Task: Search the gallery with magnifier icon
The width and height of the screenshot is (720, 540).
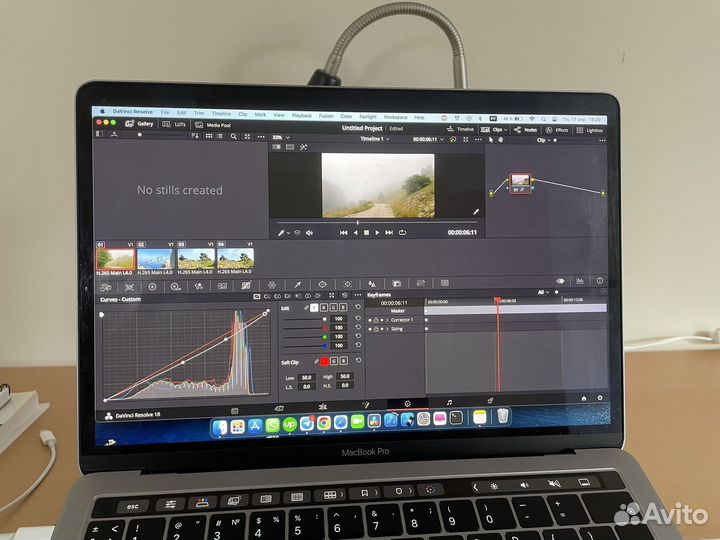Action: [234, 136]
